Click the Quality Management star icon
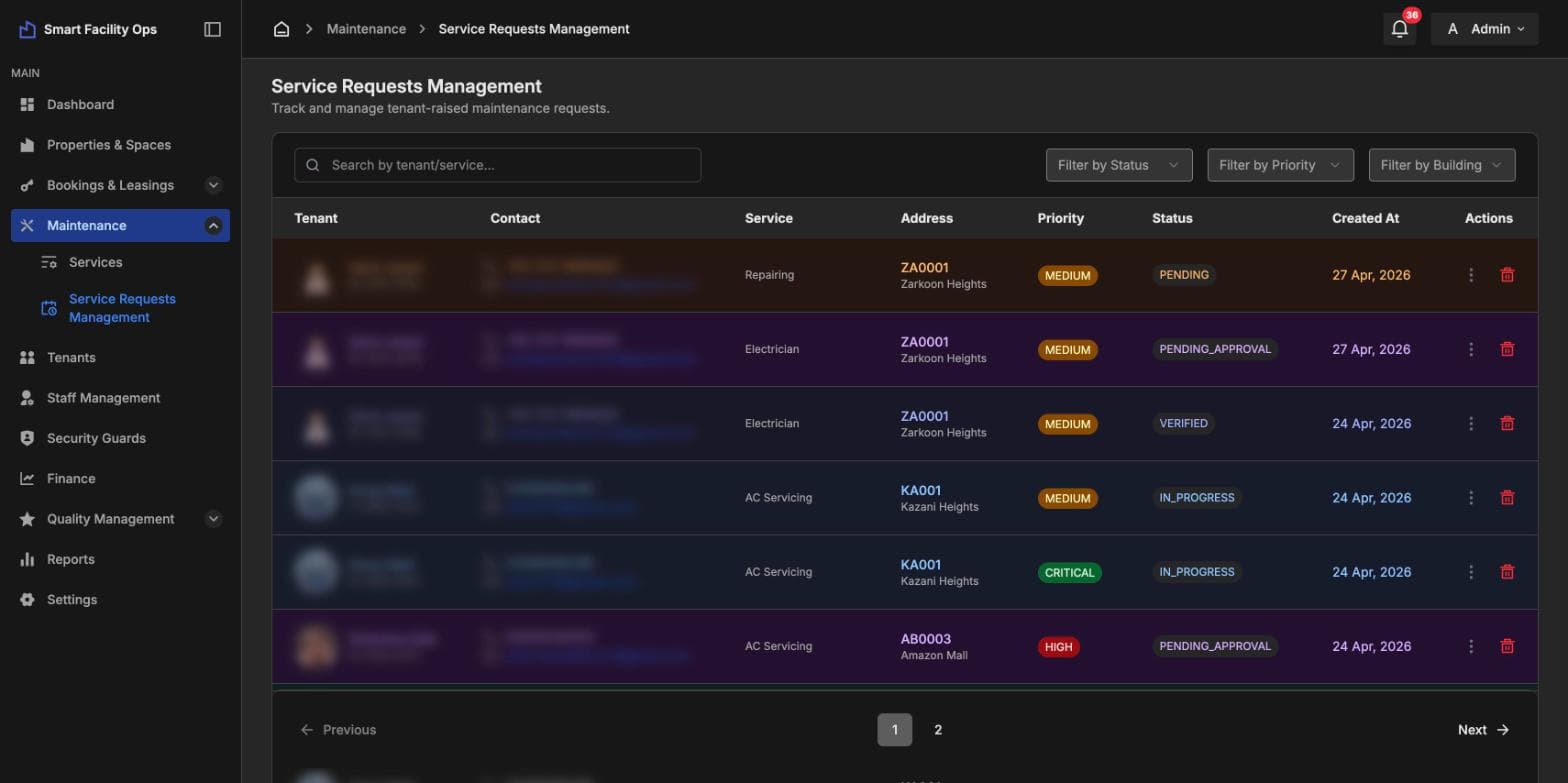 pos(27,519)
